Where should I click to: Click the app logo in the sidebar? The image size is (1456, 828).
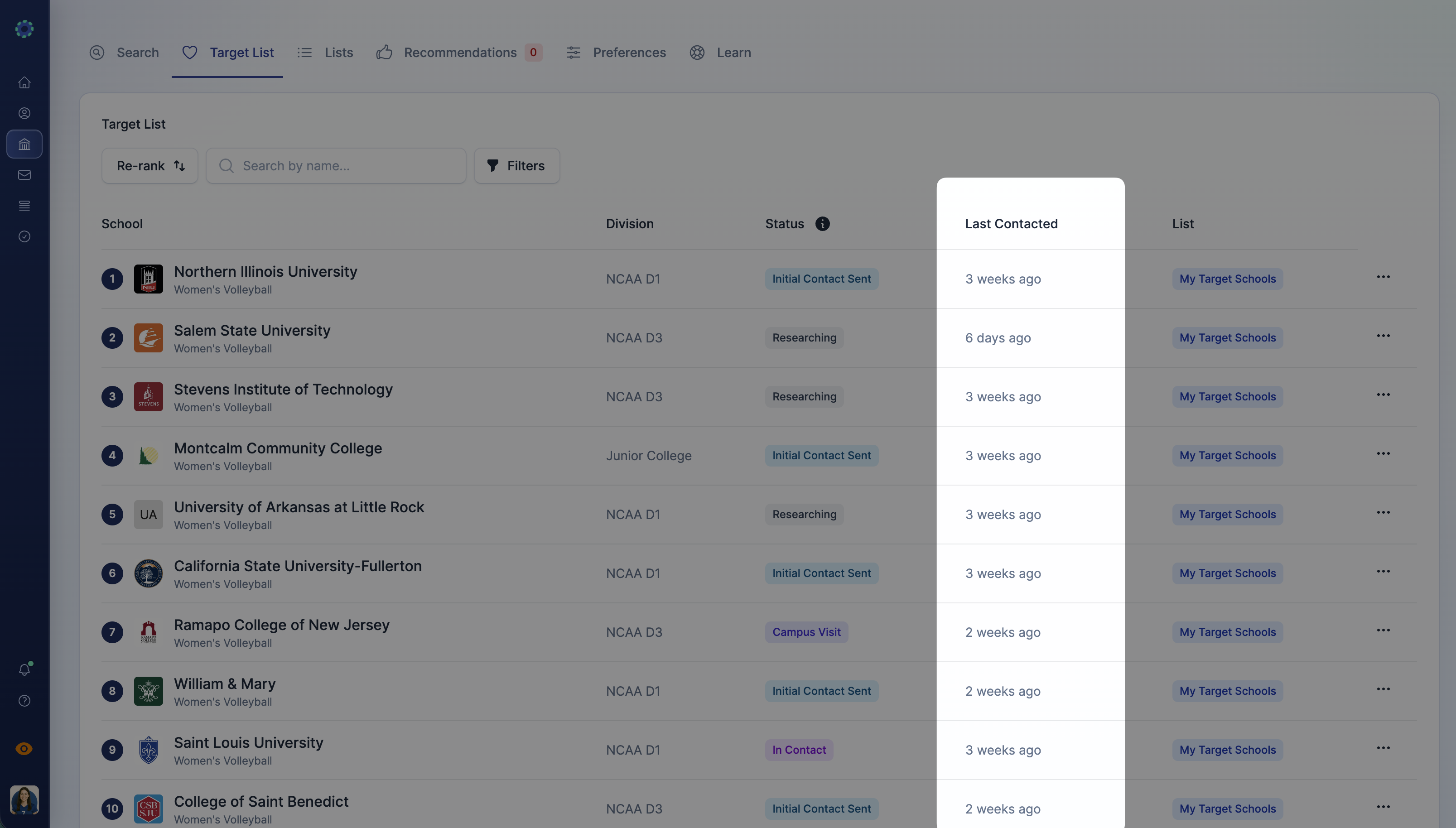click(24, 29)
